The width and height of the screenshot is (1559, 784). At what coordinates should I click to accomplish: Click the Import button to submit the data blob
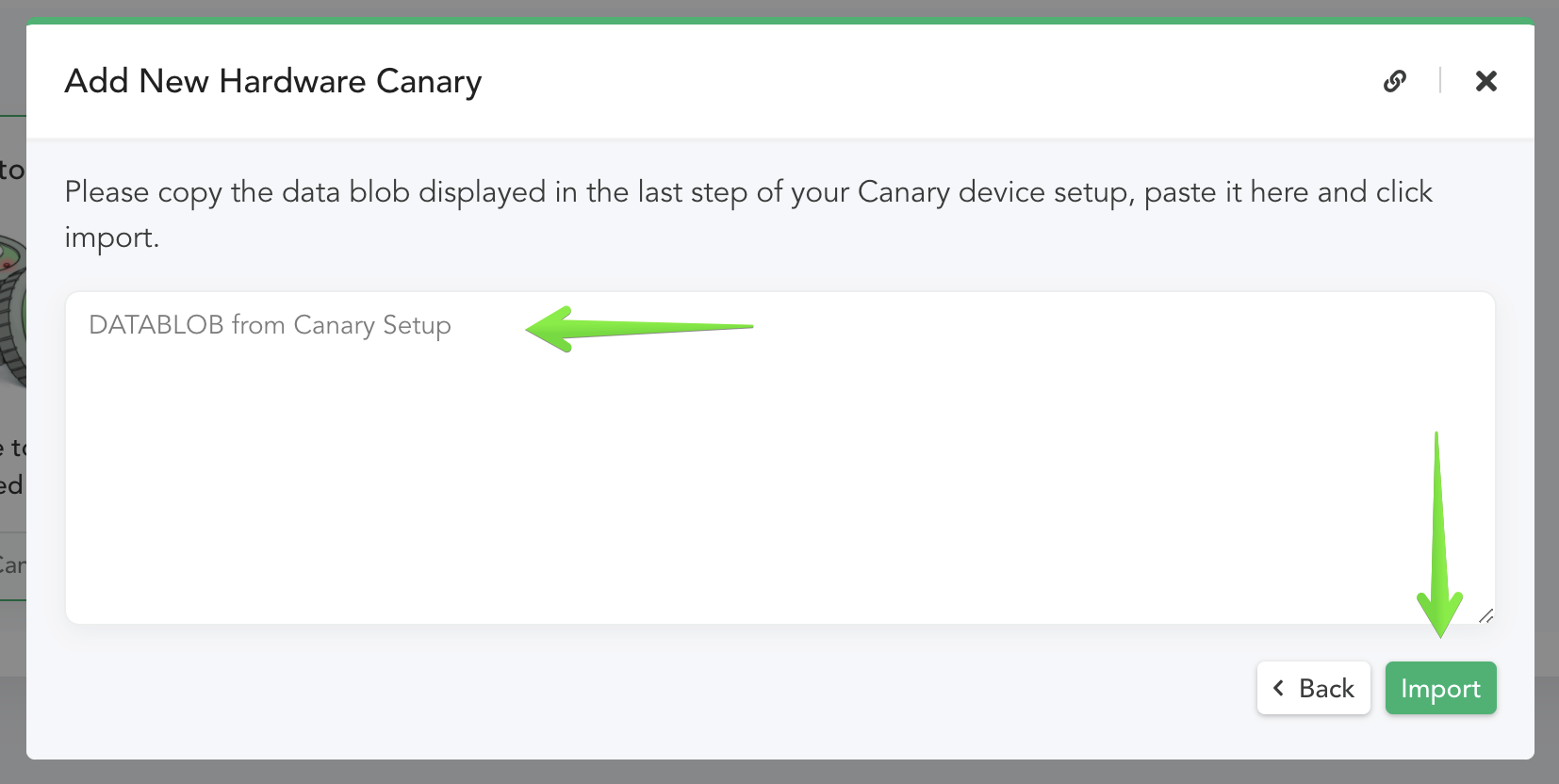coord(1440,688)
